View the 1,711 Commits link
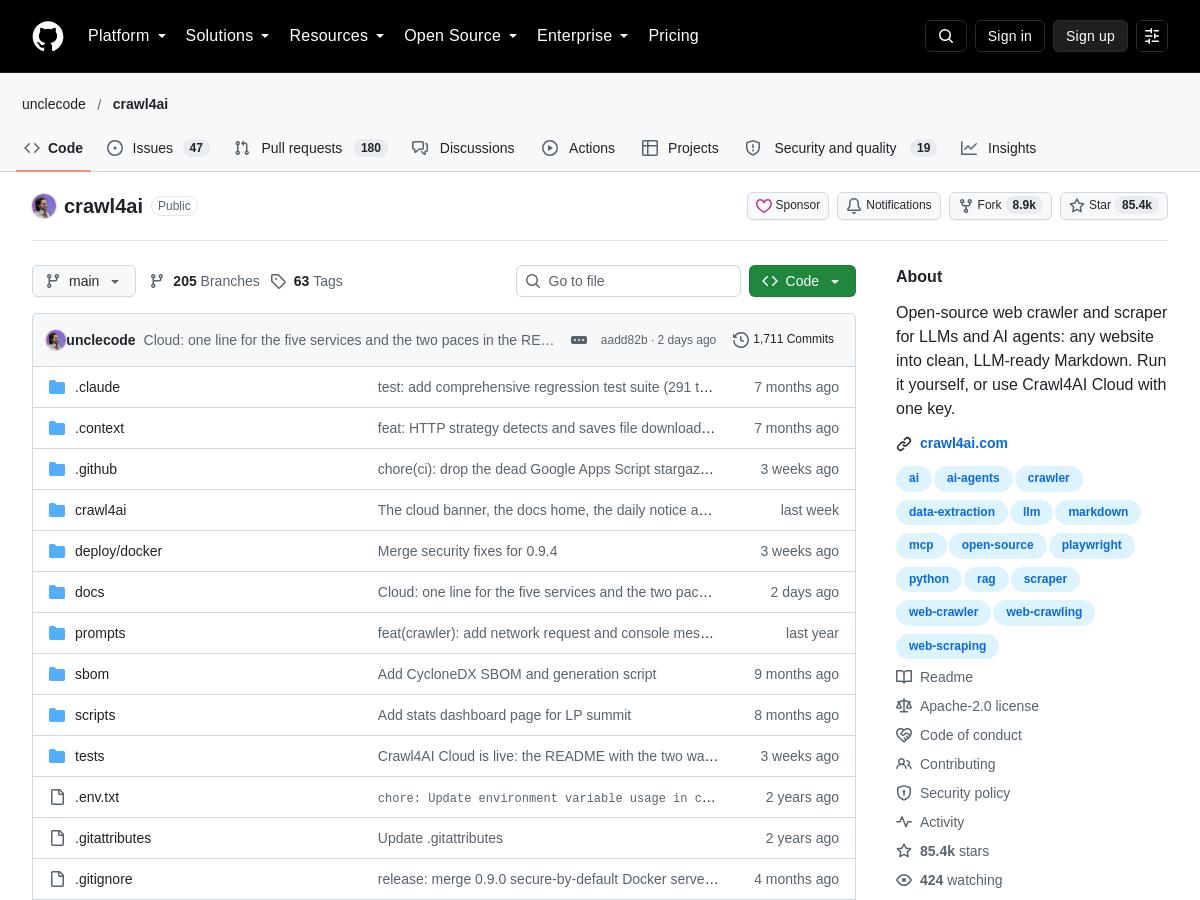Viewport: 1200px width, 900px height. coord(783,340)
